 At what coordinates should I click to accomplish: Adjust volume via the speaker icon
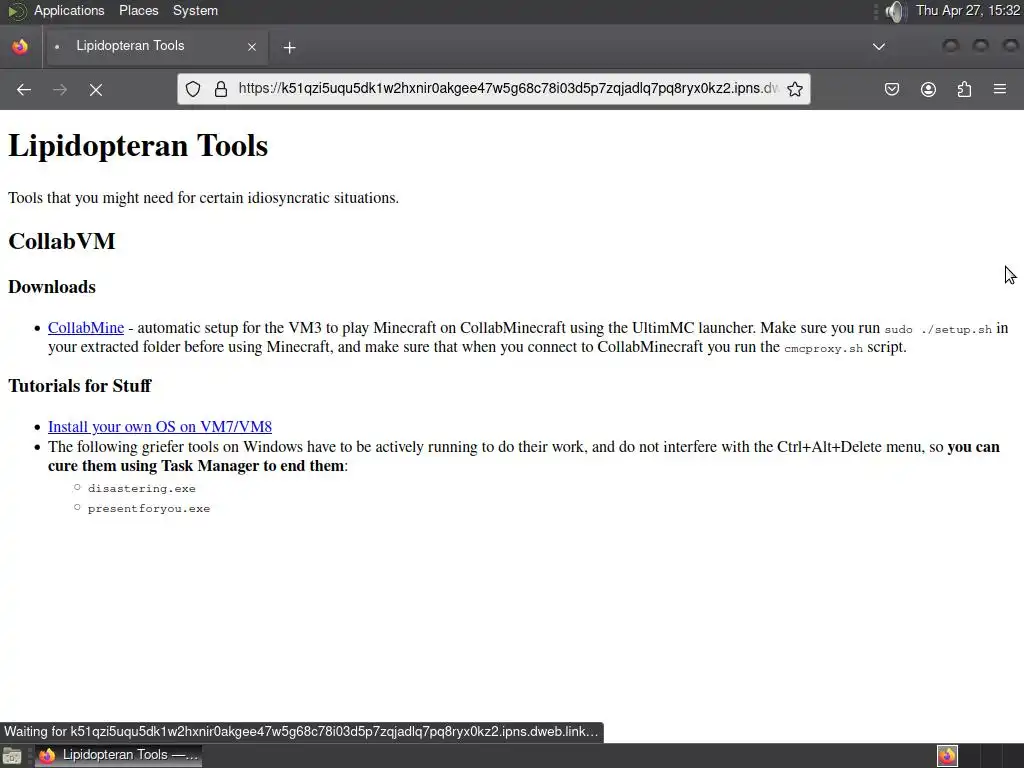(x=896, y=11)
